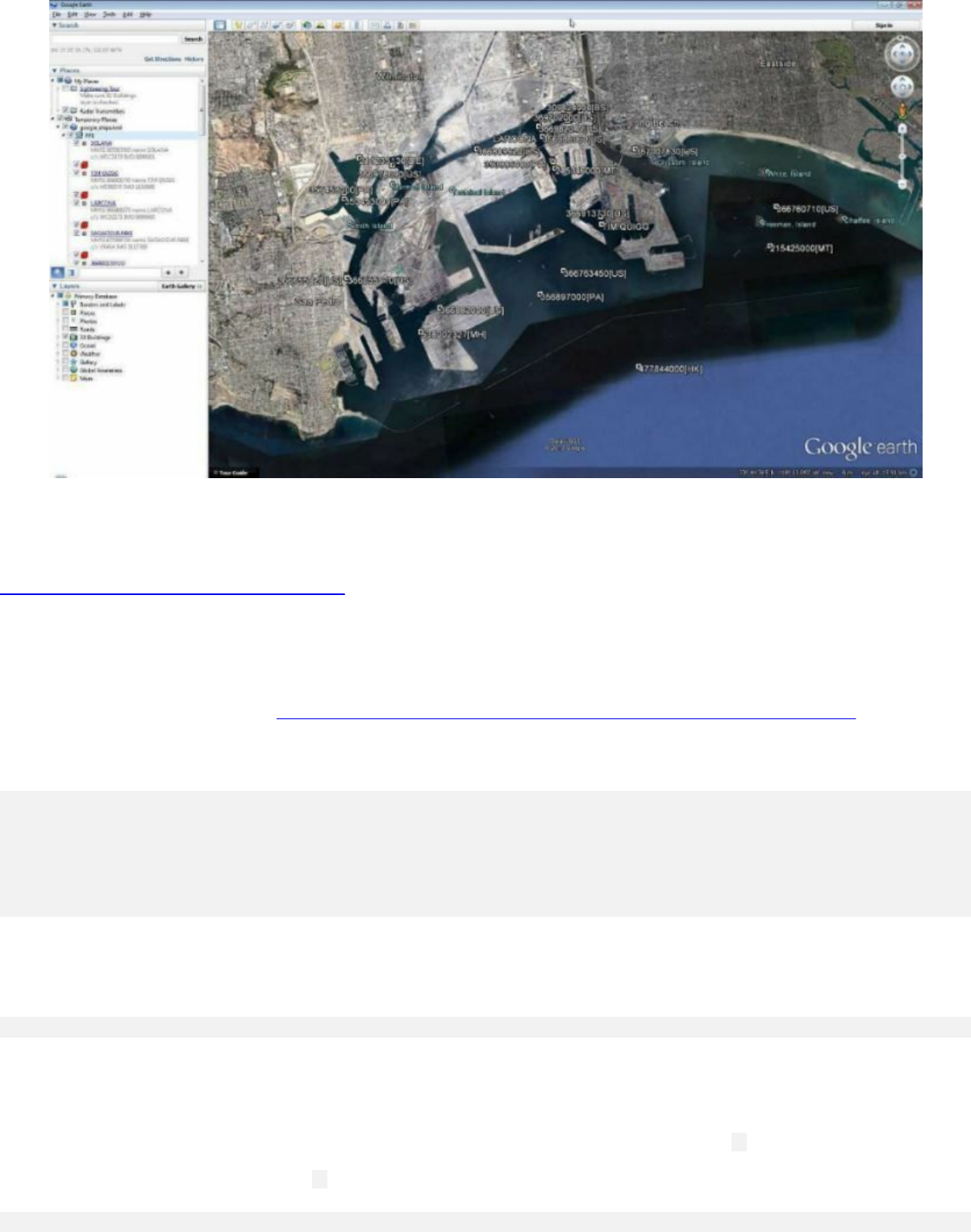
Task: Toggle the sunlight icon in the toolbar
Action: pyautogui.click(x=320, y=25)
